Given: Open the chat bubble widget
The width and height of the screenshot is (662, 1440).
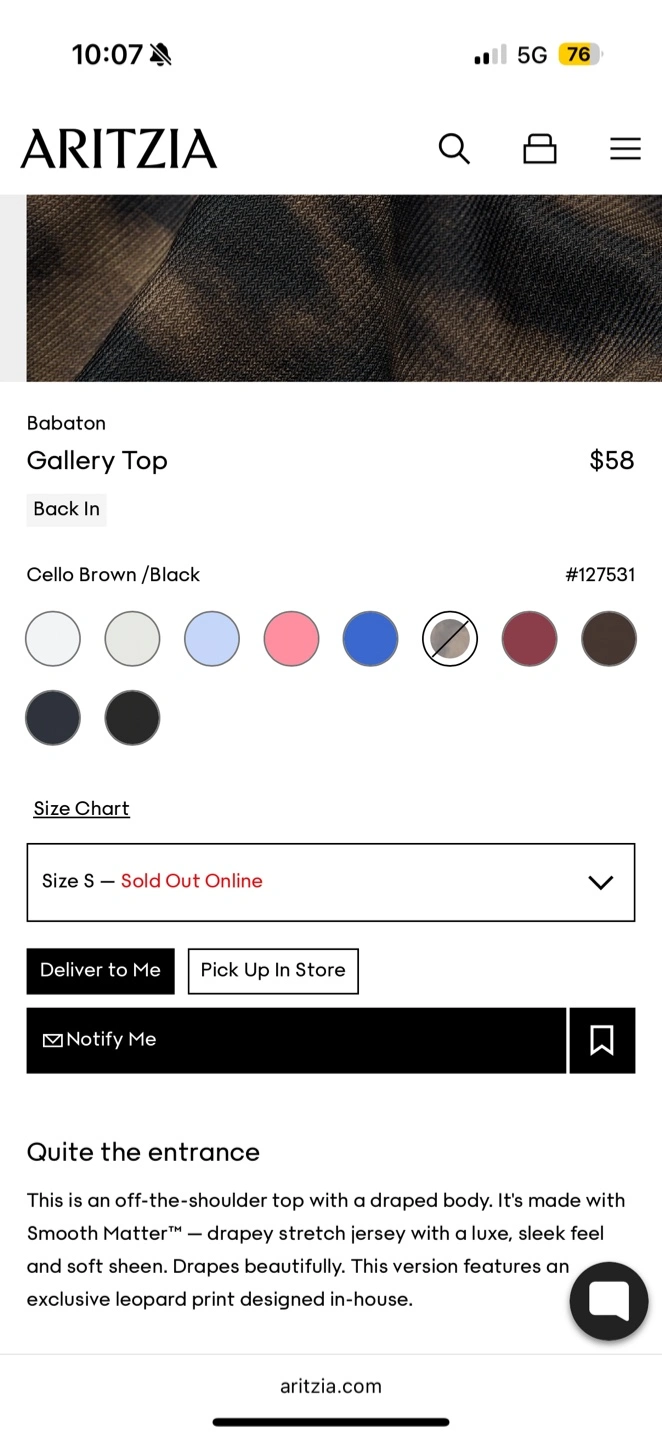Looking at the screenshot, I should tap(609, 1301).
